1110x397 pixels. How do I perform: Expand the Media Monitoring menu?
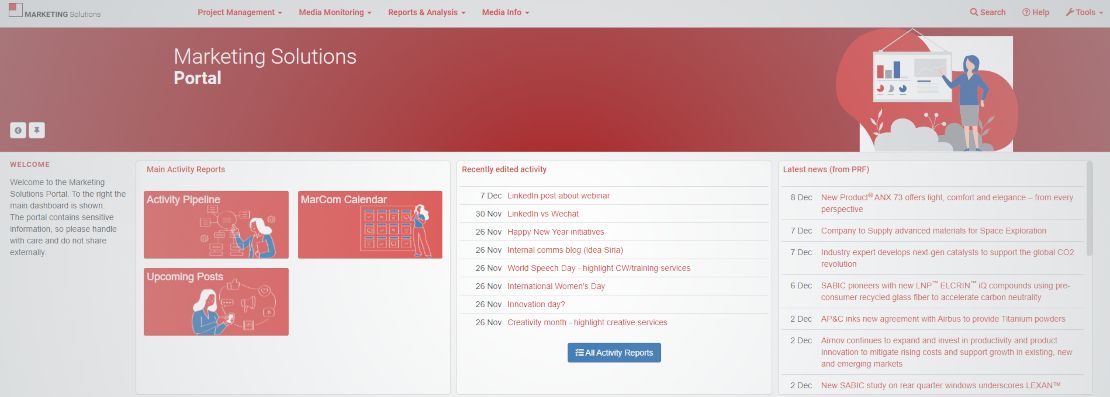click(x=335, y=12)
